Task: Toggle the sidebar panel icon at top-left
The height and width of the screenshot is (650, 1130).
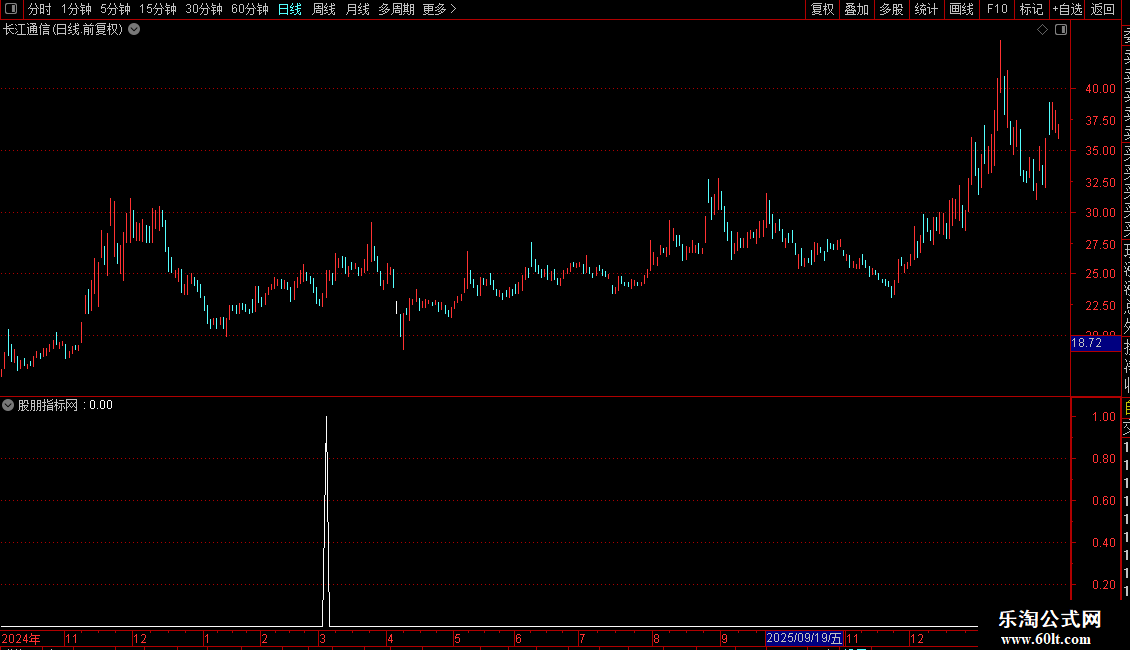Action: tap(11, 9)
